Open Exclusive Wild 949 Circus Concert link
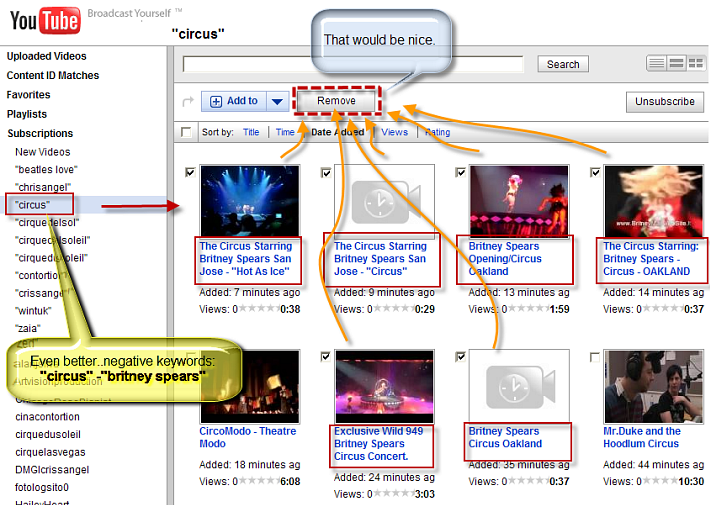Viewport: 710px width, 505px height. click(379, 444)
